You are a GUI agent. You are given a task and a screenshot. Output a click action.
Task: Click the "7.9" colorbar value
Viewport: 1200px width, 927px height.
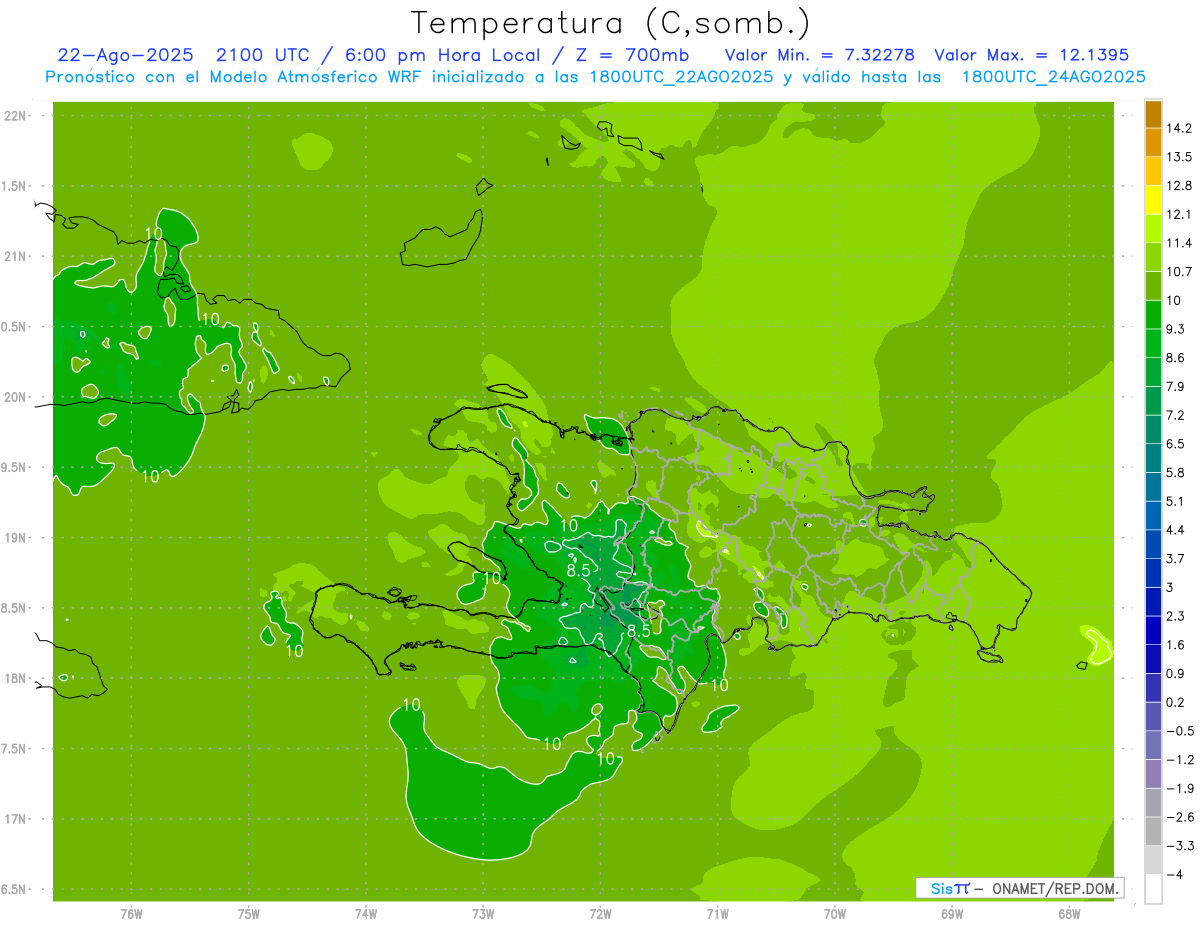point(1176,386)
